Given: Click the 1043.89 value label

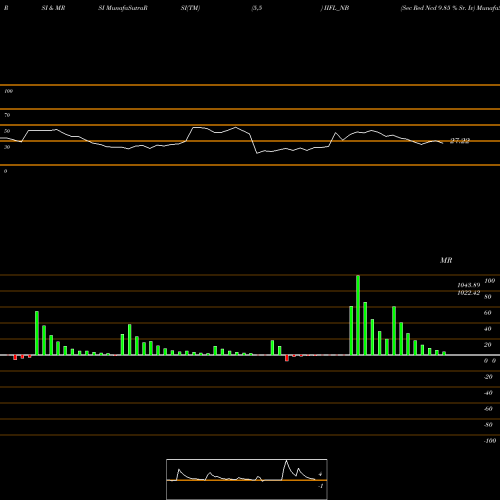Looking at the screenshot, I should pos(469,285).
